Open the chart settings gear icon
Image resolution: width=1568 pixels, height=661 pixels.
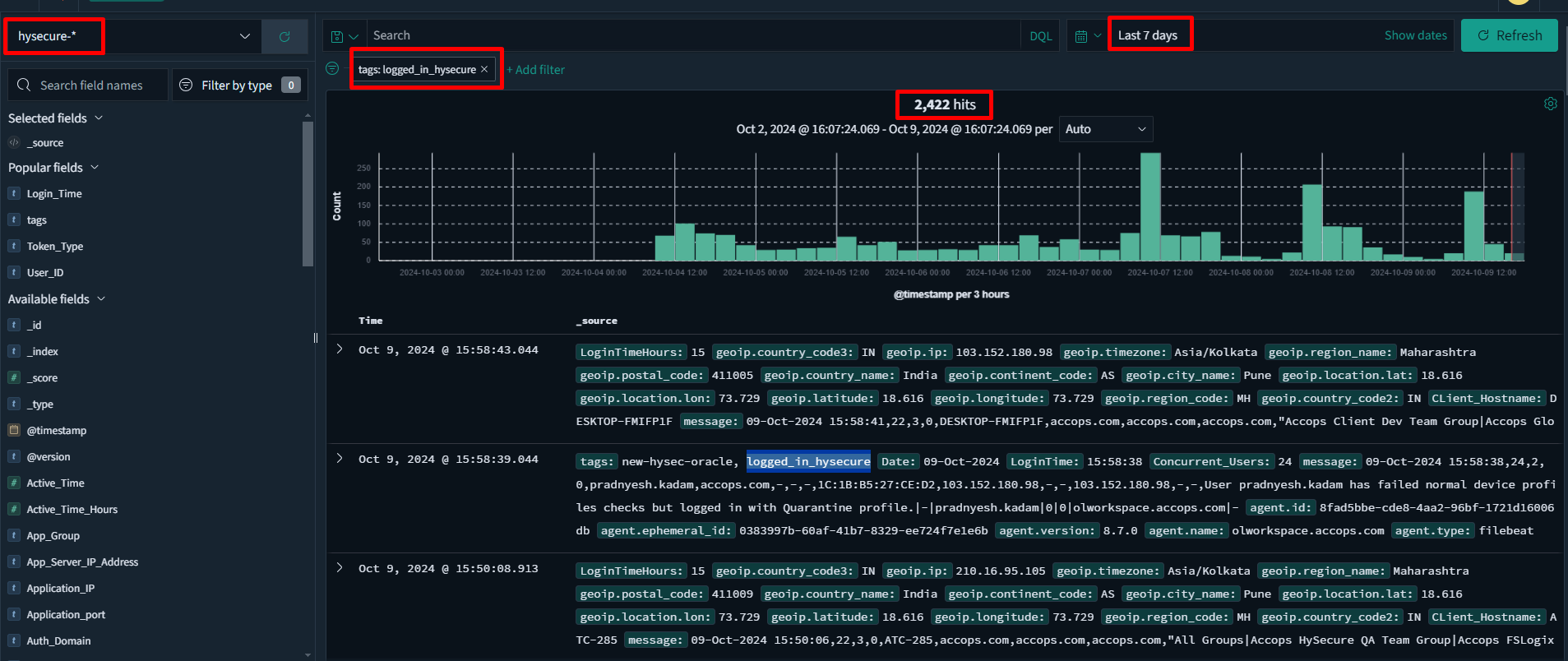1550,104
